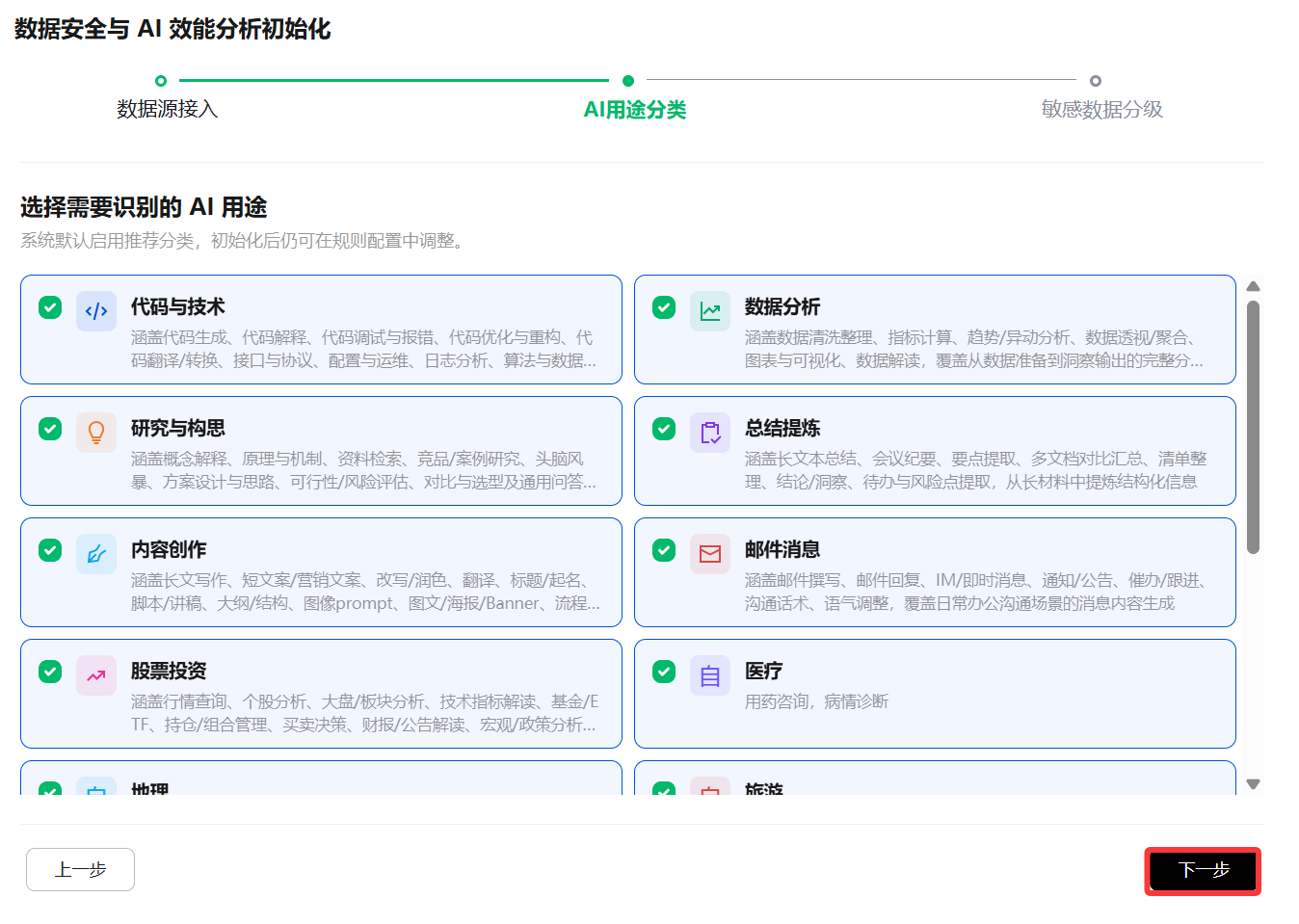
Task: Click the 医疗 document icon
Action: (x=710, y=675)
